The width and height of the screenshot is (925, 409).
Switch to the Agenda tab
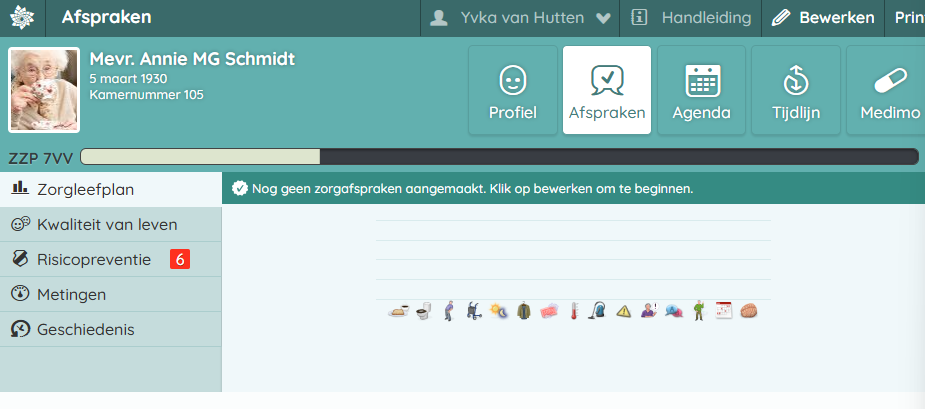(701, 90)
